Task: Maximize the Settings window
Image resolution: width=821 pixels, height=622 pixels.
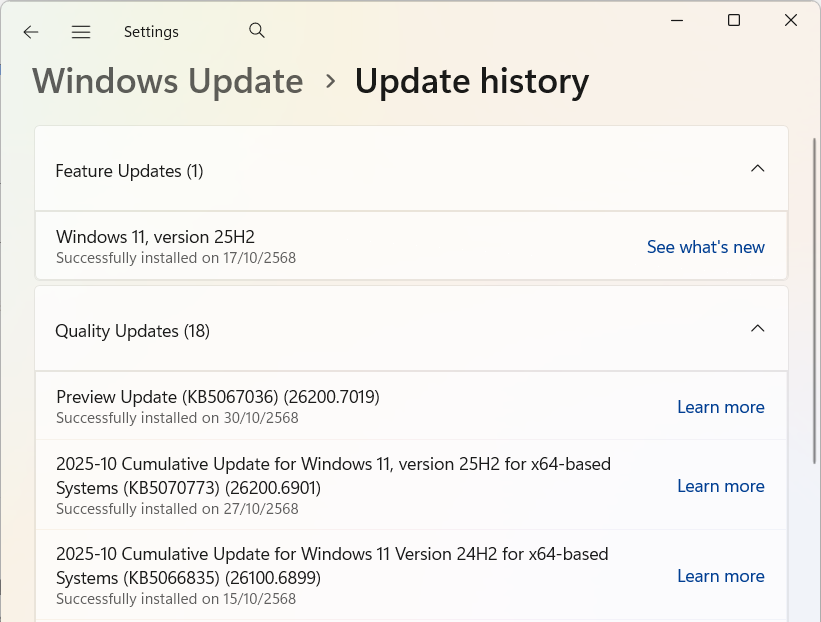Action: click(x=734, y=21)
